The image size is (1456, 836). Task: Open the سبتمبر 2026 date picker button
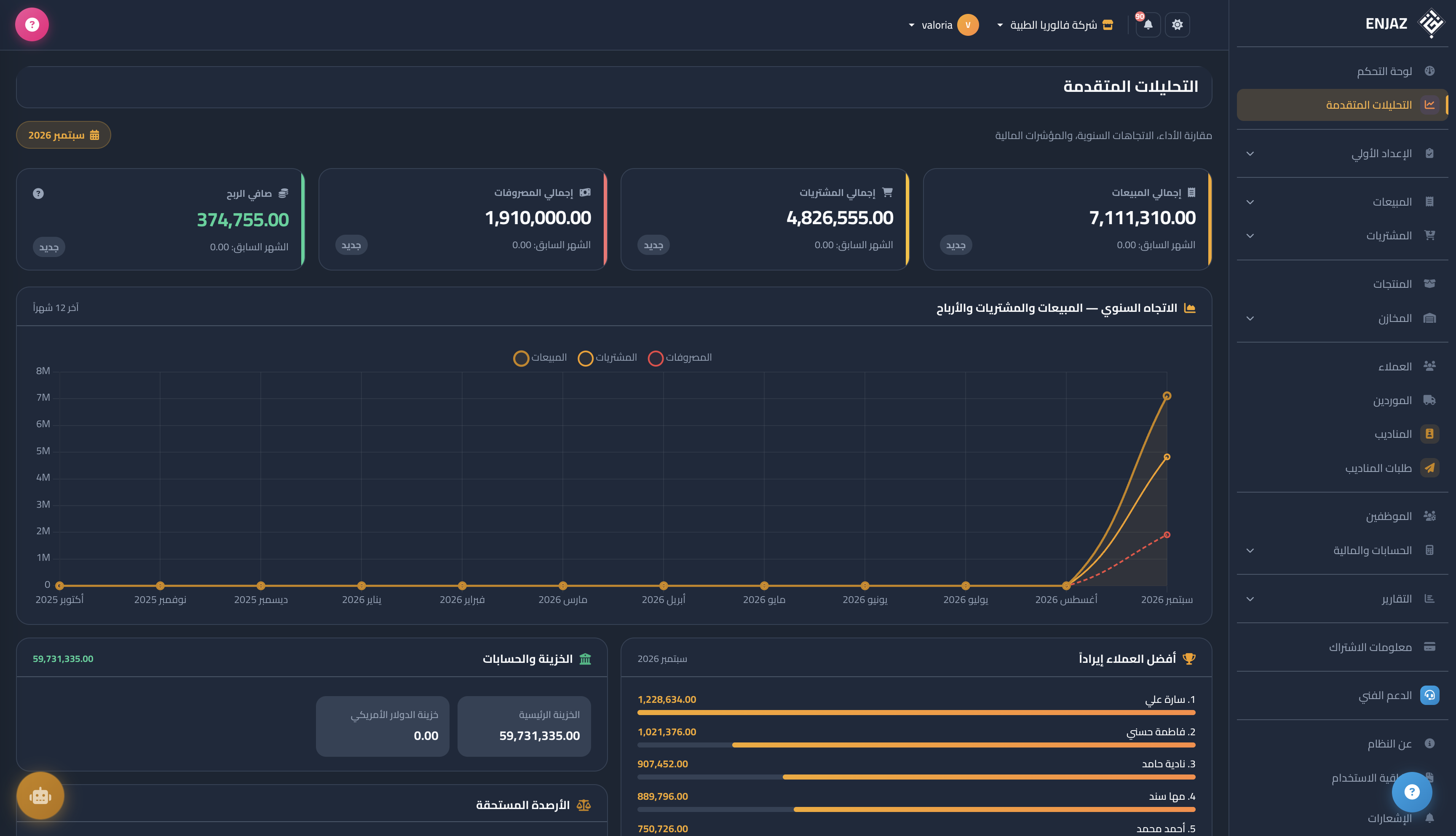tap(64, 135)
